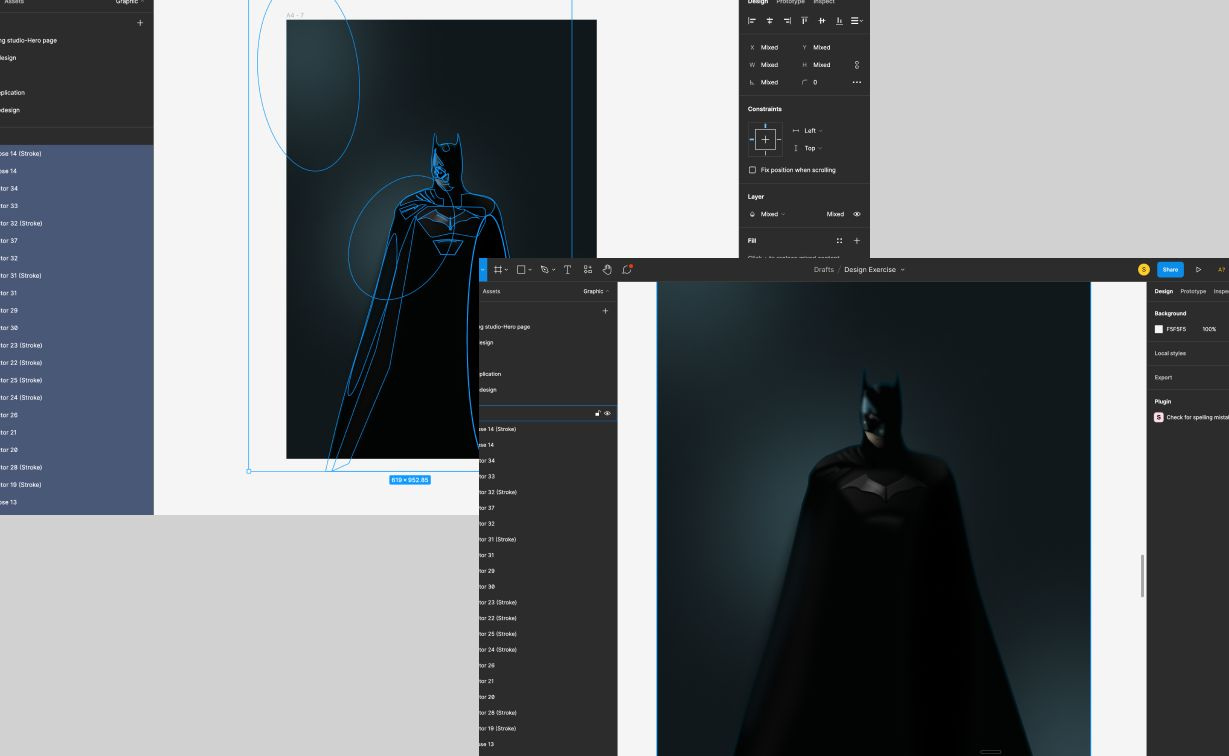The height and width of the screenshot is (756, 1229).
Task: Enable Fix position when scrolling
Action: tap(752, 170)
